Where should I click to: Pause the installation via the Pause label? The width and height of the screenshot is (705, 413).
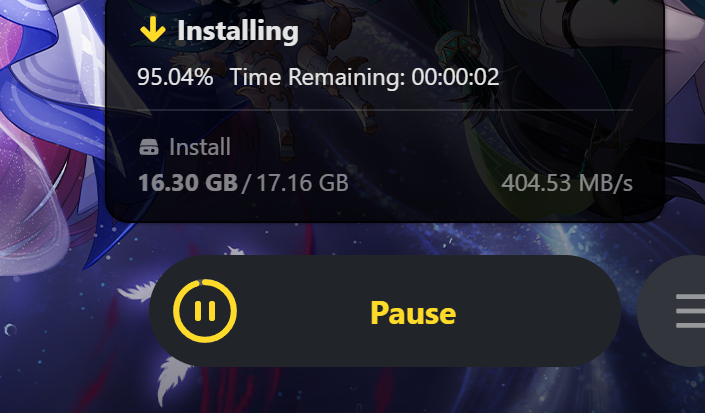click(x=413, y=313)
